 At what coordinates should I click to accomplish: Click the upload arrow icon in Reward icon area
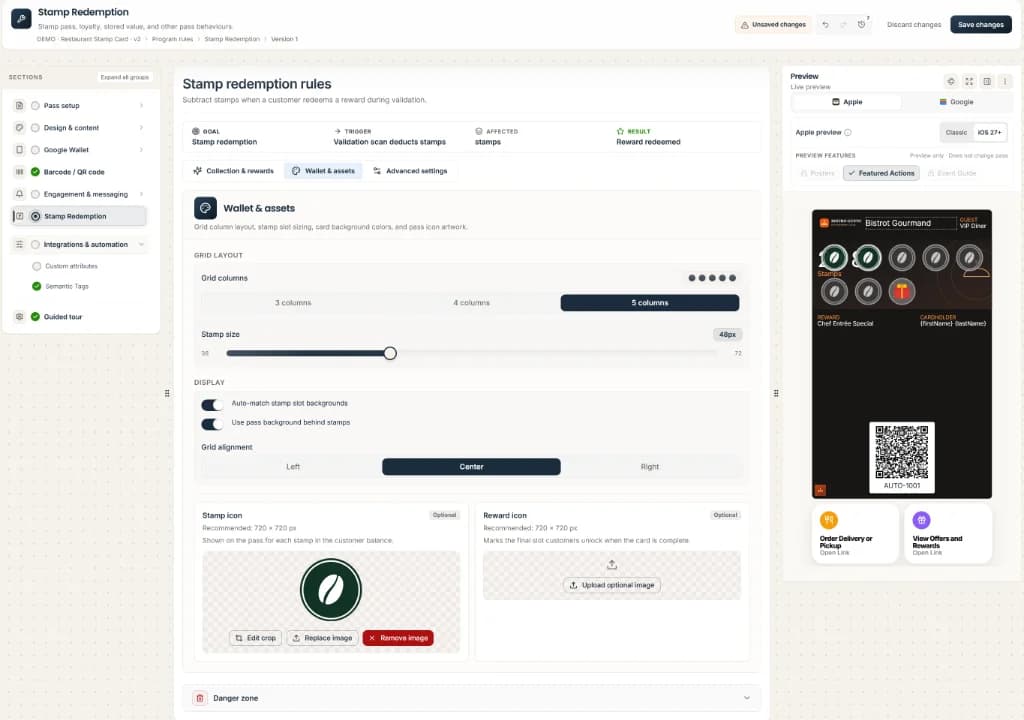(x=612, y=565)
